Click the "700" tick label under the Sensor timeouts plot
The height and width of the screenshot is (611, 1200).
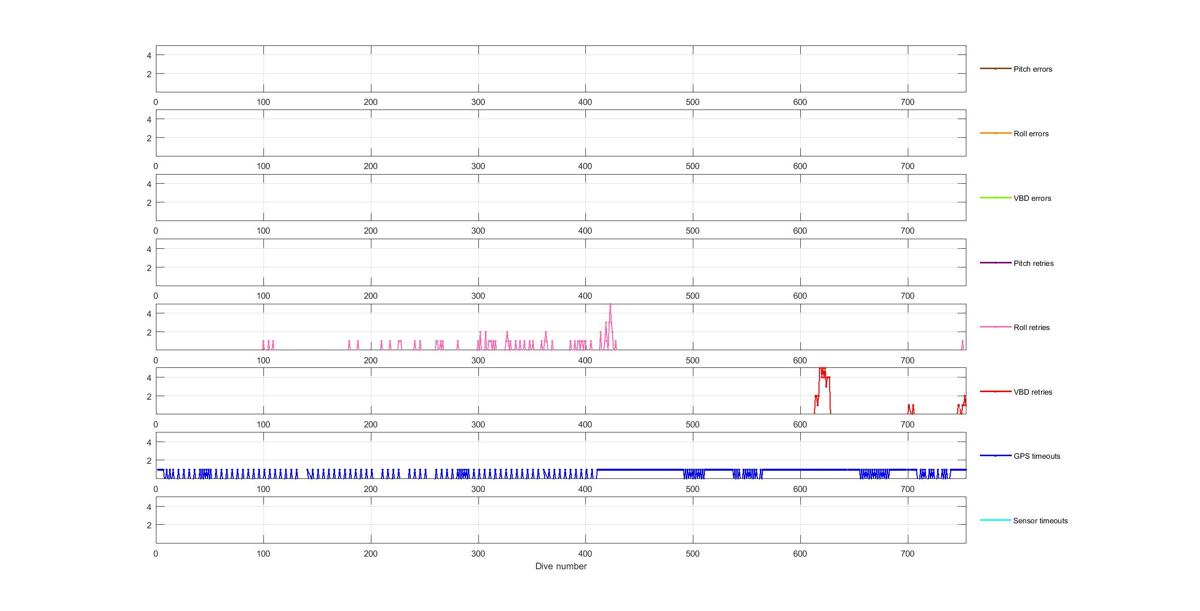coord(908,553)
